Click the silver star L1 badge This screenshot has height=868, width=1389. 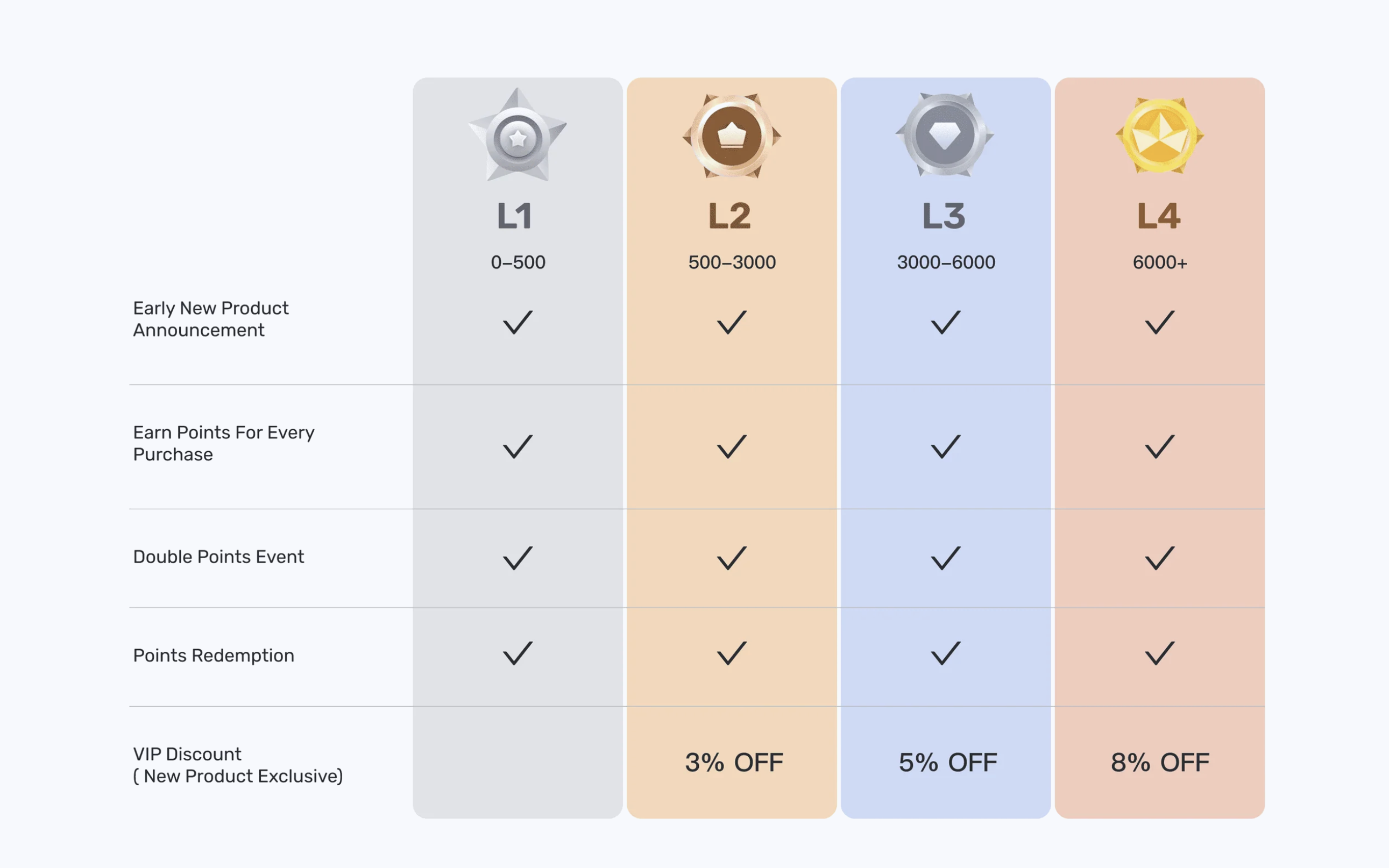pos(518,136)
